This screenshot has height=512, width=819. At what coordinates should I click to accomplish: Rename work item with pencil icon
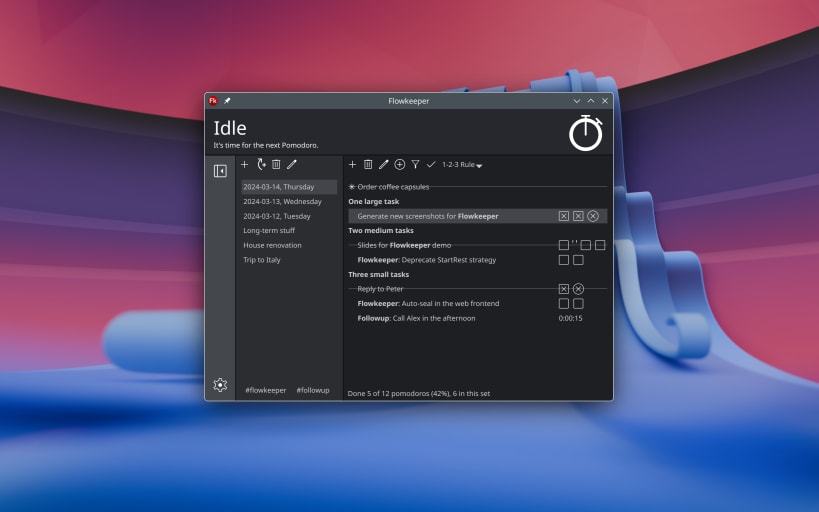tap(383, 165)
